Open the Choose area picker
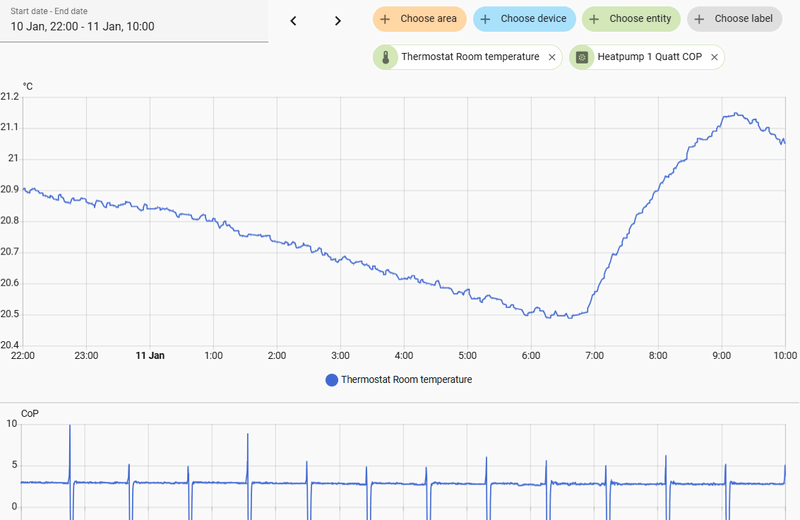 (x=419, y=19)
